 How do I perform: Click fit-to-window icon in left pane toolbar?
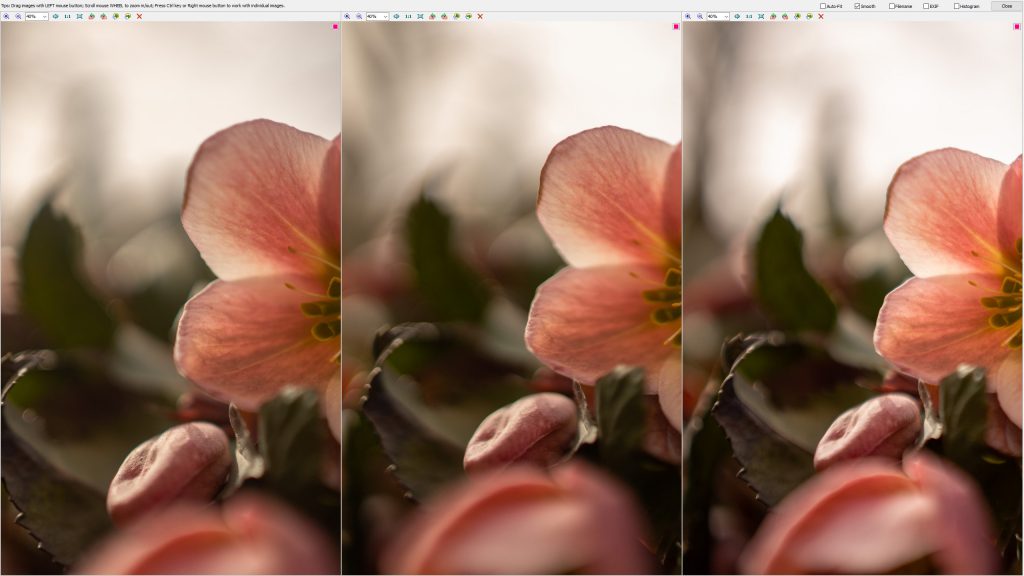[79, 16]
